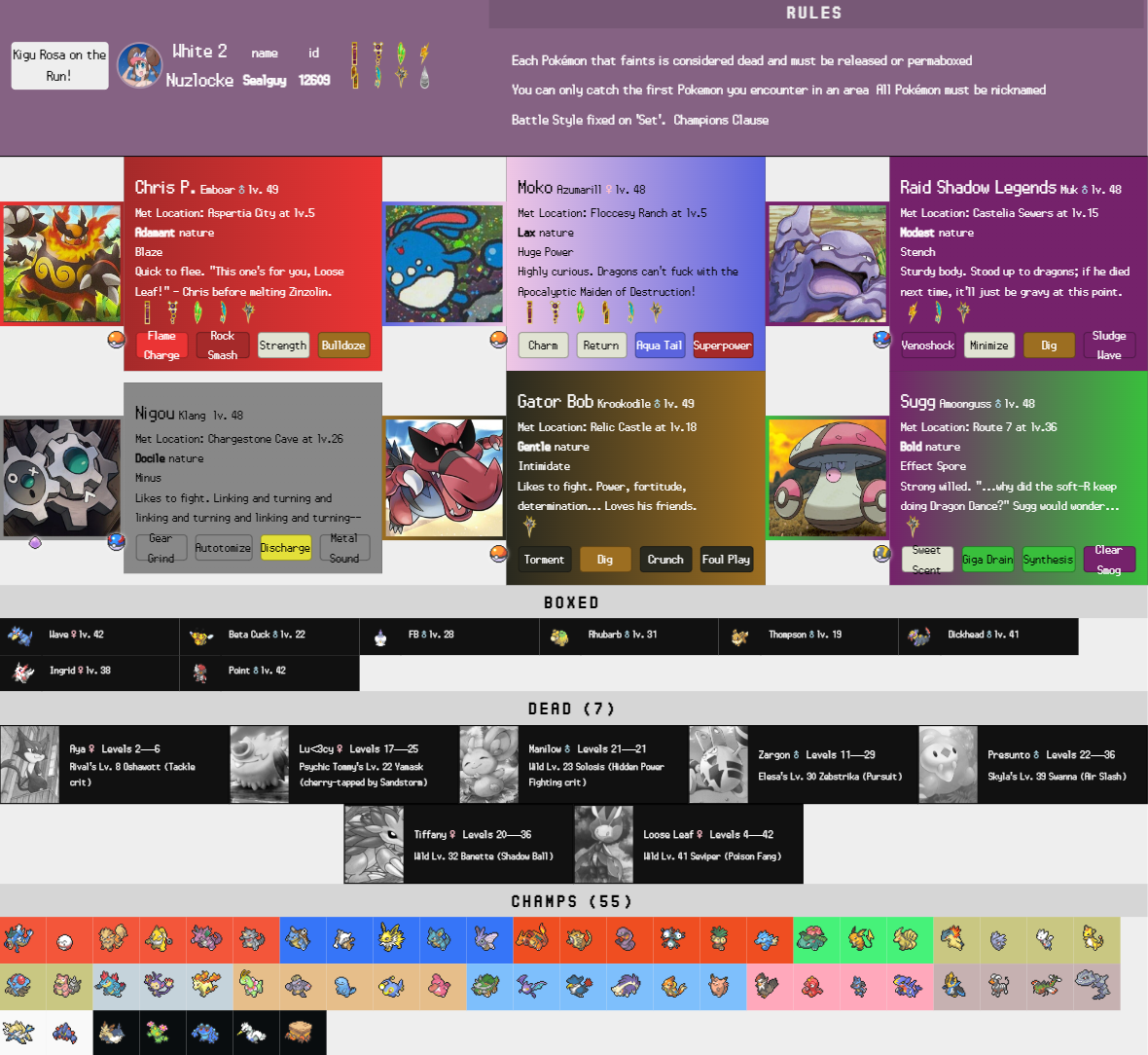Open the Sugg Amoonguss portrait
This screenshot has height=1055, width=1148.
coord(827,478)
